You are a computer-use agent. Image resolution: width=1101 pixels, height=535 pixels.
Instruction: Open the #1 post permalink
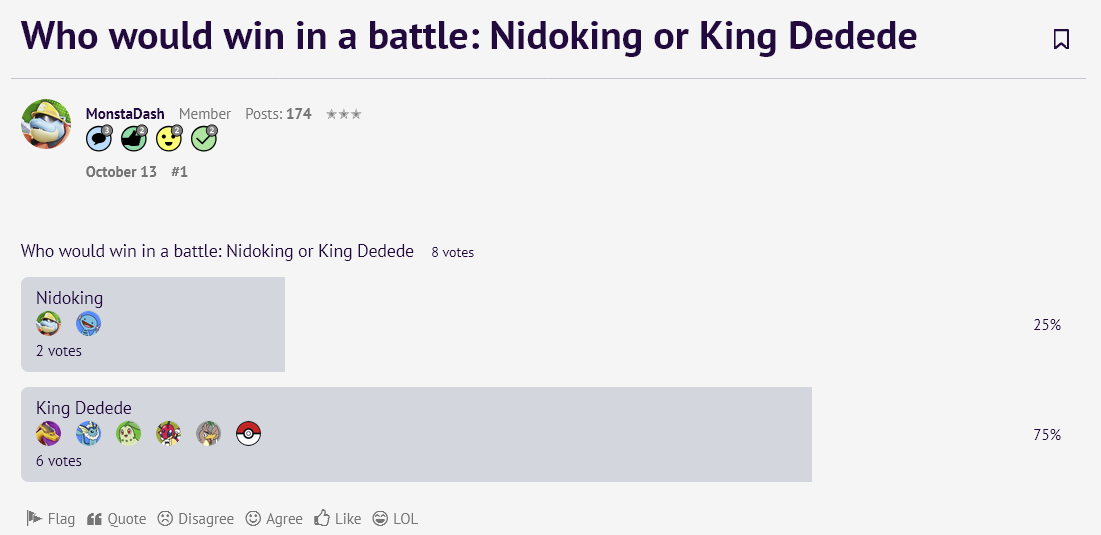click(x=179, y=172)
